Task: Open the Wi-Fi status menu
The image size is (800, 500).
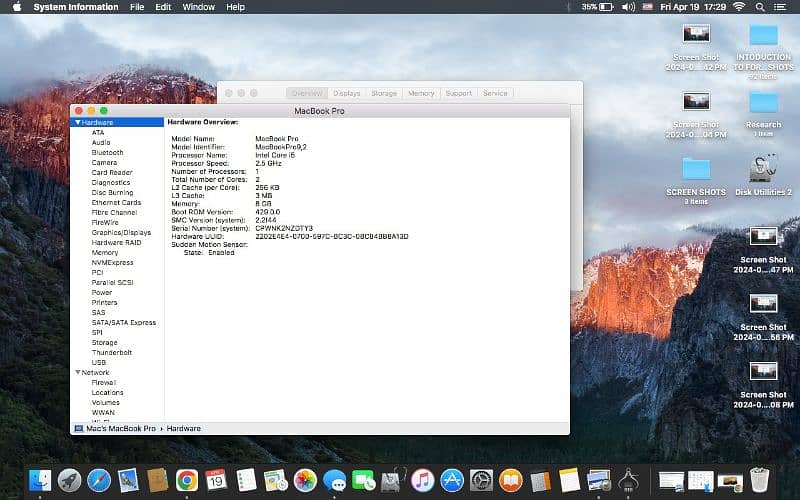Action: (738, 7)
